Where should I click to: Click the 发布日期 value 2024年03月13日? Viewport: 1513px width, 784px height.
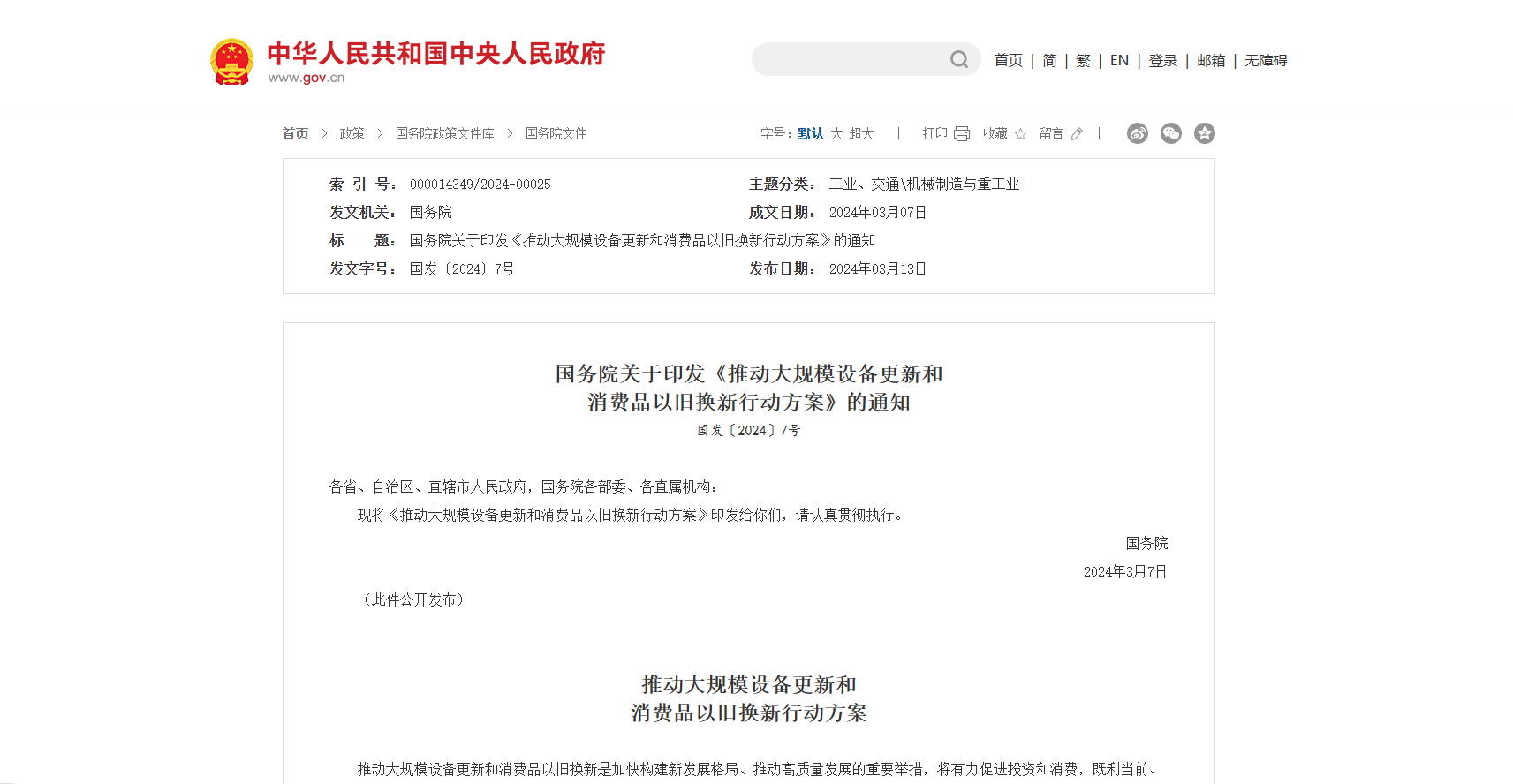(x=878, y=268)
